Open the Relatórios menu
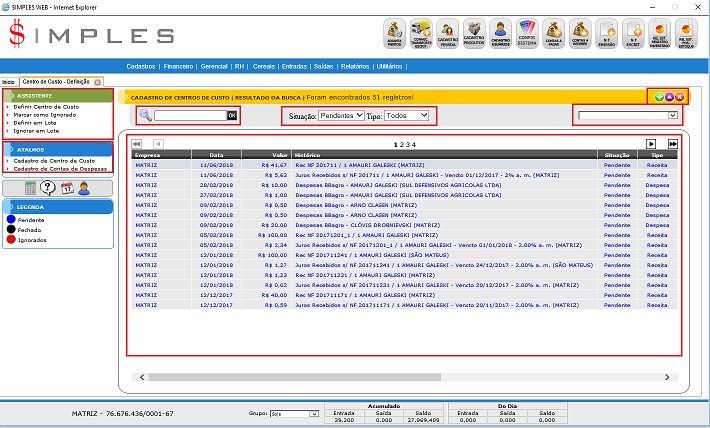 (356, 66)
